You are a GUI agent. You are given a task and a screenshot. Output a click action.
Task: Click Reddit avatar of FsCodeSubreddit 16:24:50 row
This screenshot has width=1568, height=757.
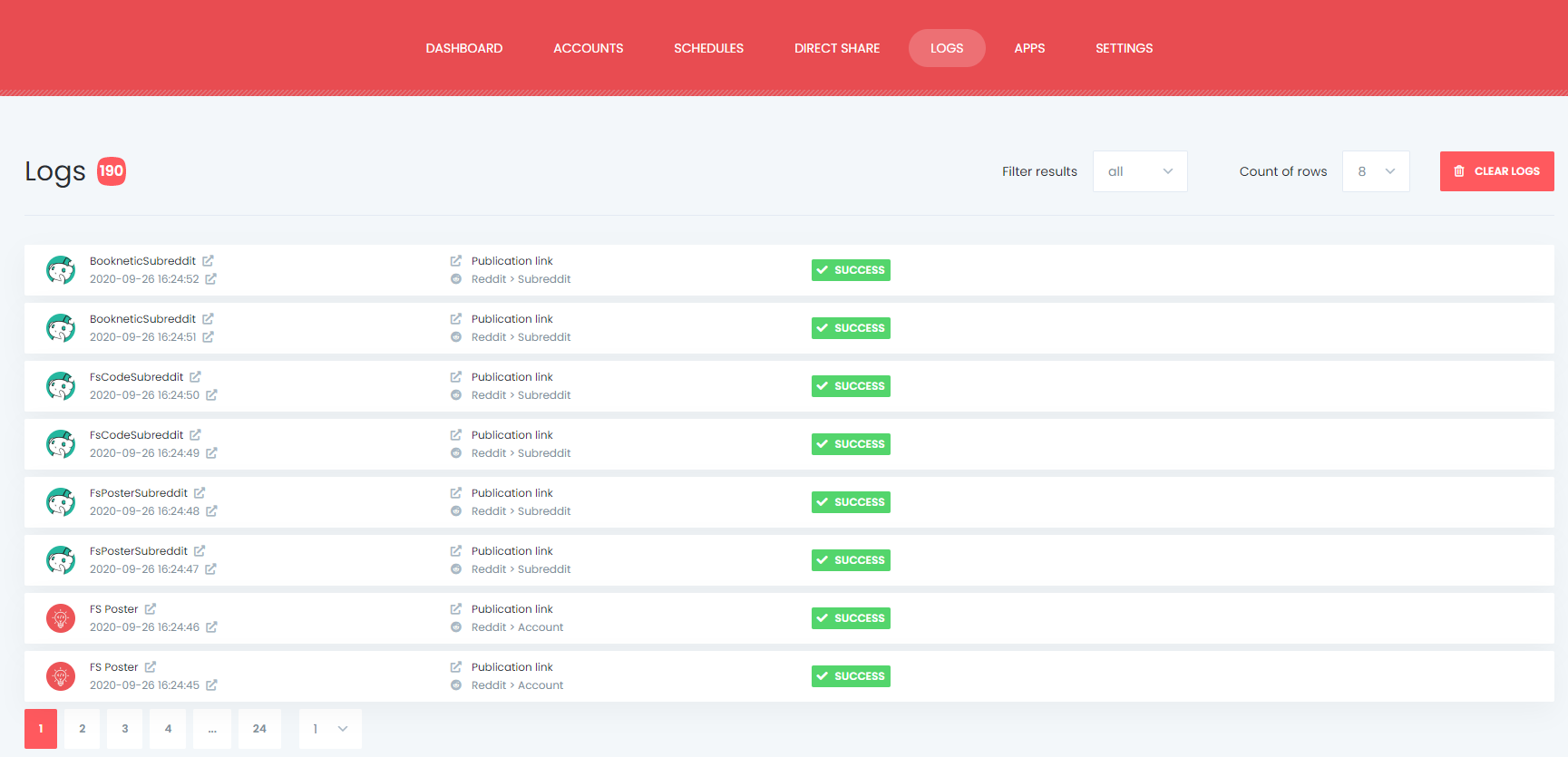coord(61,386)
